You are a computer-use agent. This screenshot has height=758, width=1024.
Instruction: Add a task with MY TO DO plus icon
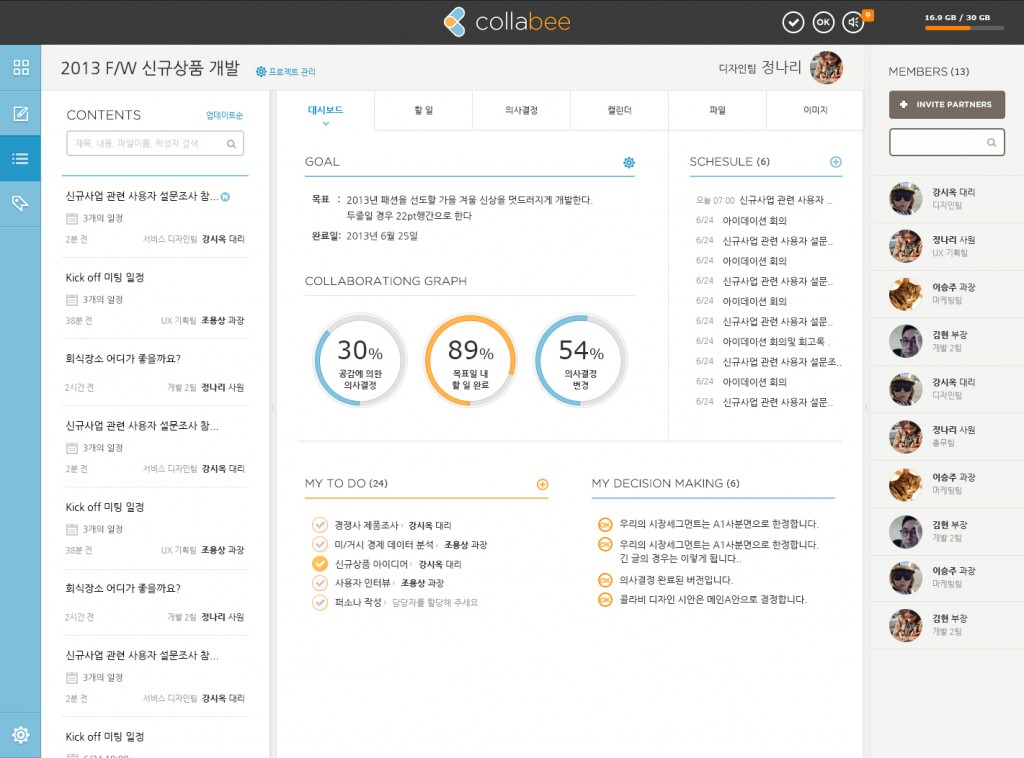point(542,484)
